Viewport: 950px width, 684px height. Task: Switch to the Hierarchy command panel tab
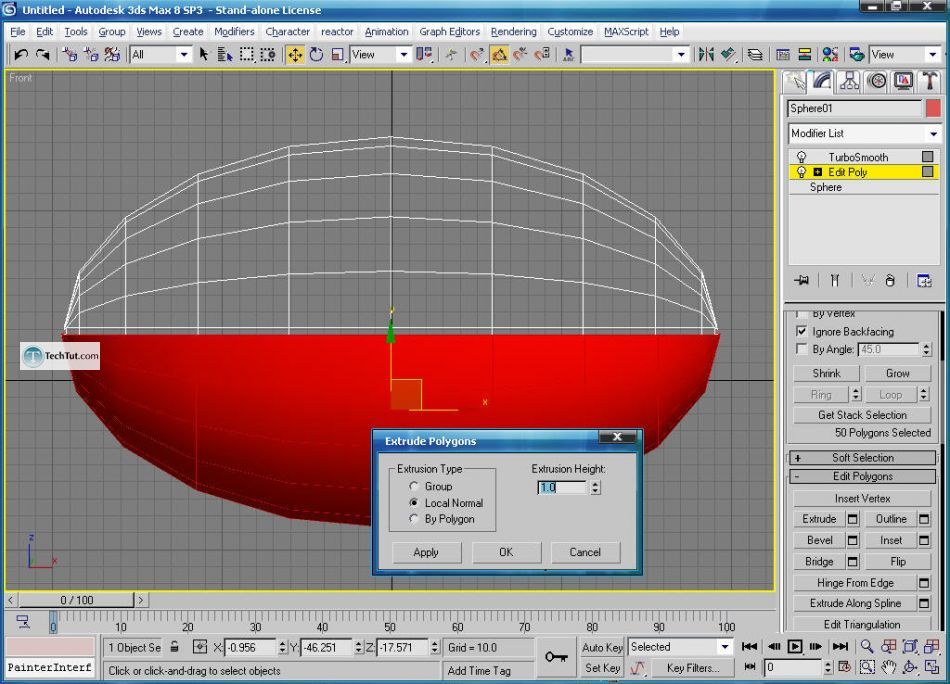849,81
